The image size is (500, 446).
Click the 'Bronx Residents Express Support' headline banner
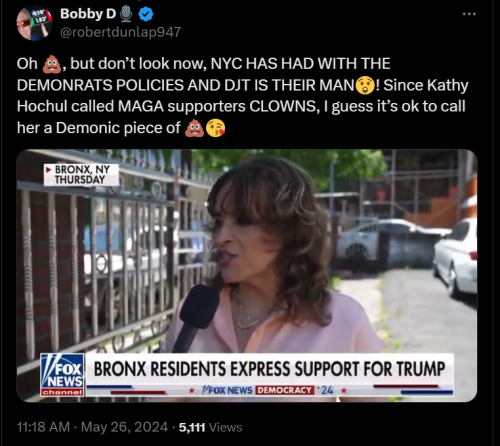[269, 369]
